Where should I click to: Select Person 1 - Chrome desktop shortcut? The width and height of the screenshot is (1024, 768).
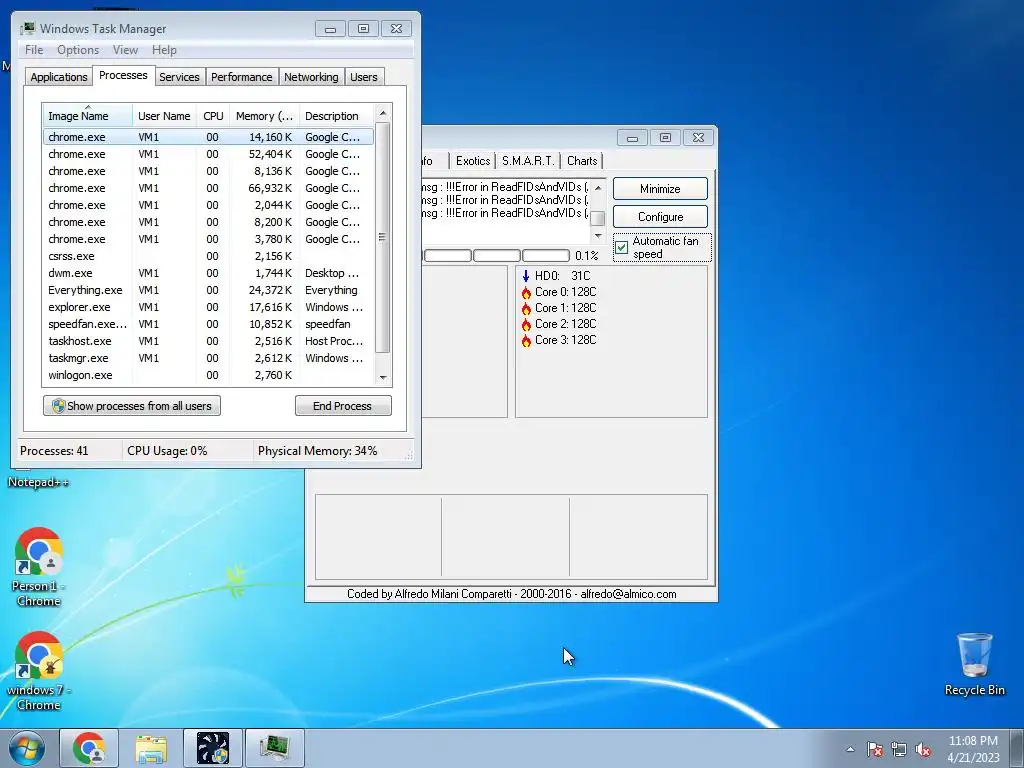click(39, 567)
